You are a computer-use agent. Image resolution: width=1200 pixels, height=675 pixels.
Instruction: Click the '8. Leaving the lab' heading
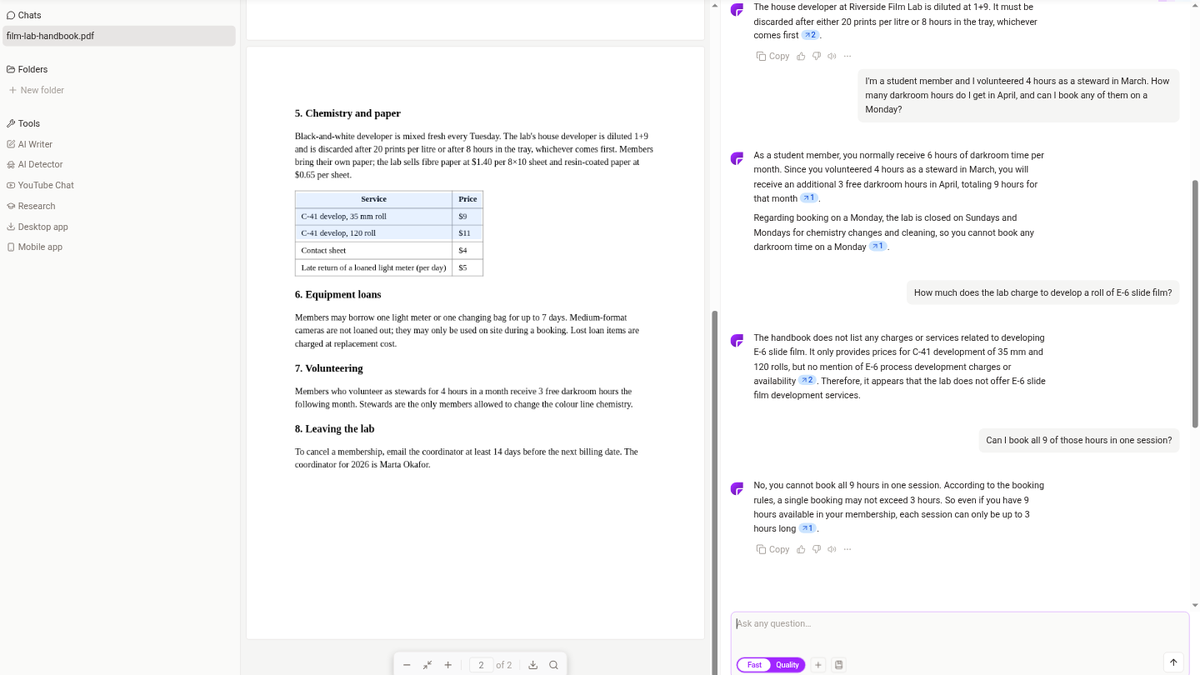tap(335, 429)
